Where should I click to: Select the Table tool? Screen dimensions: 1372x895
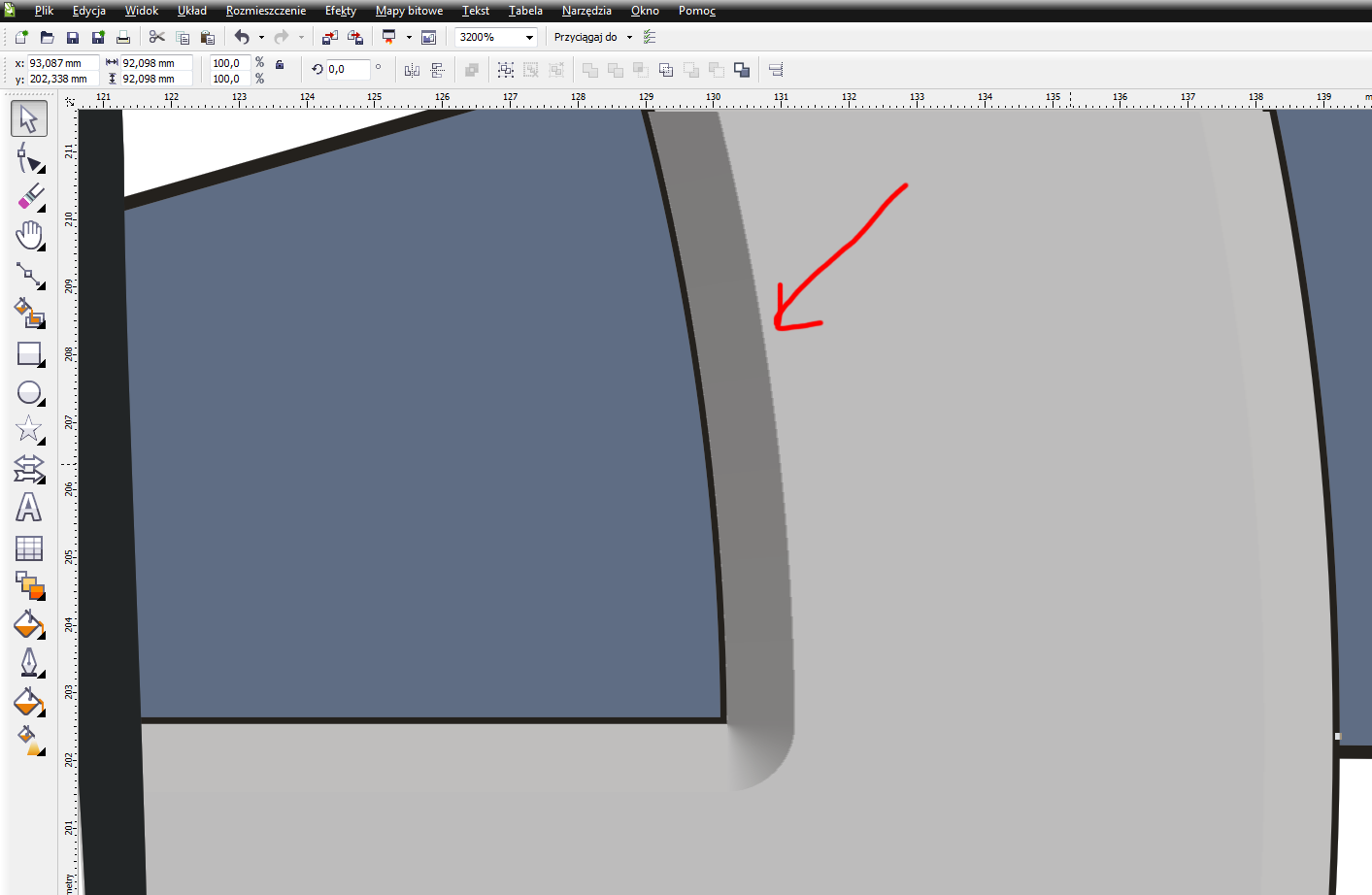(x=29, y=548)
